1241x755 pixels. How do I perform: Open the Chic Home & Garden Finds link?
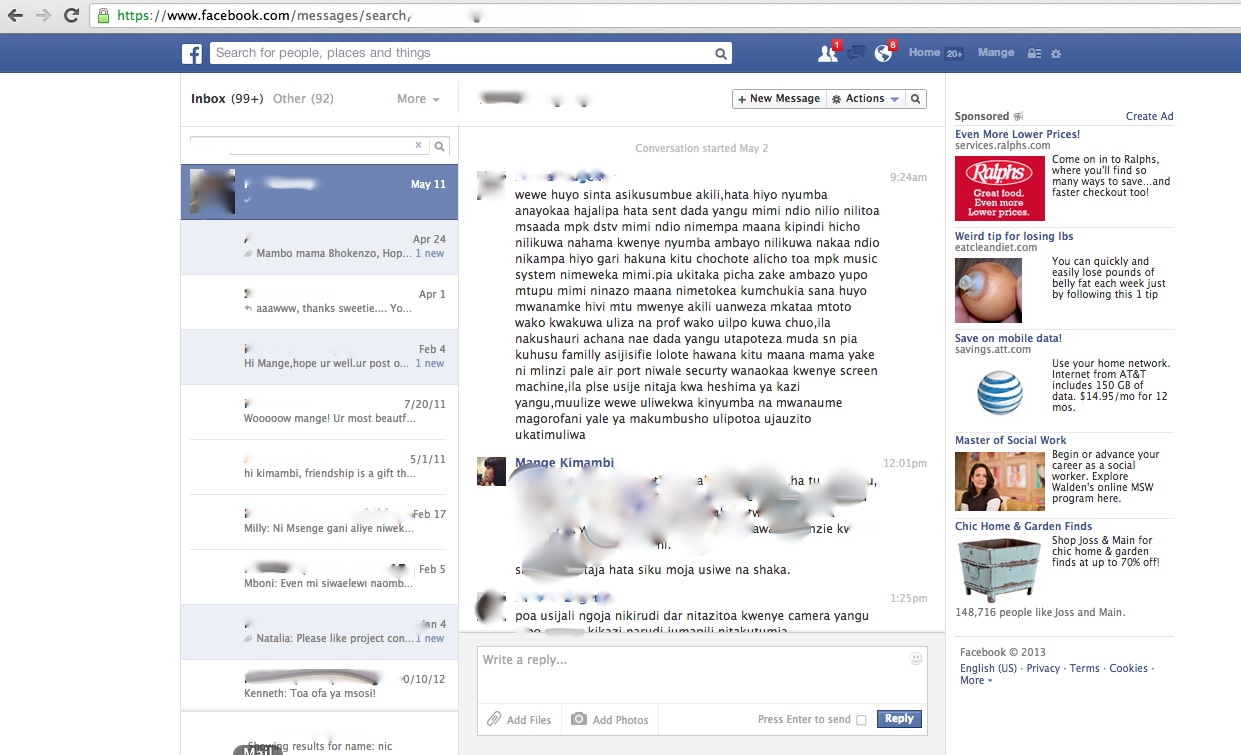point(1023,526)
